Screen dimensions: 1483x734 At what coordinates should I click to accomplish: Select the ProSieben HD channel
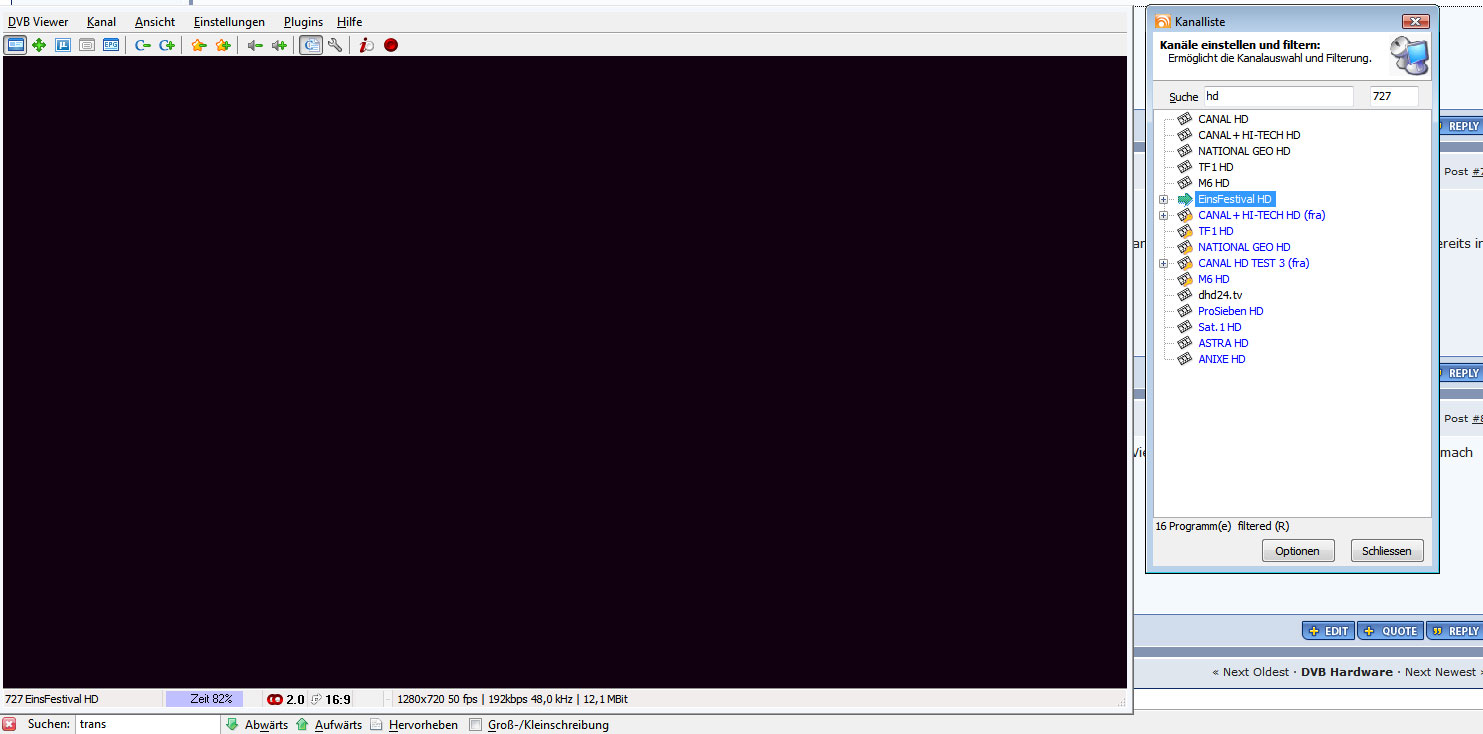coord(1231,311)
